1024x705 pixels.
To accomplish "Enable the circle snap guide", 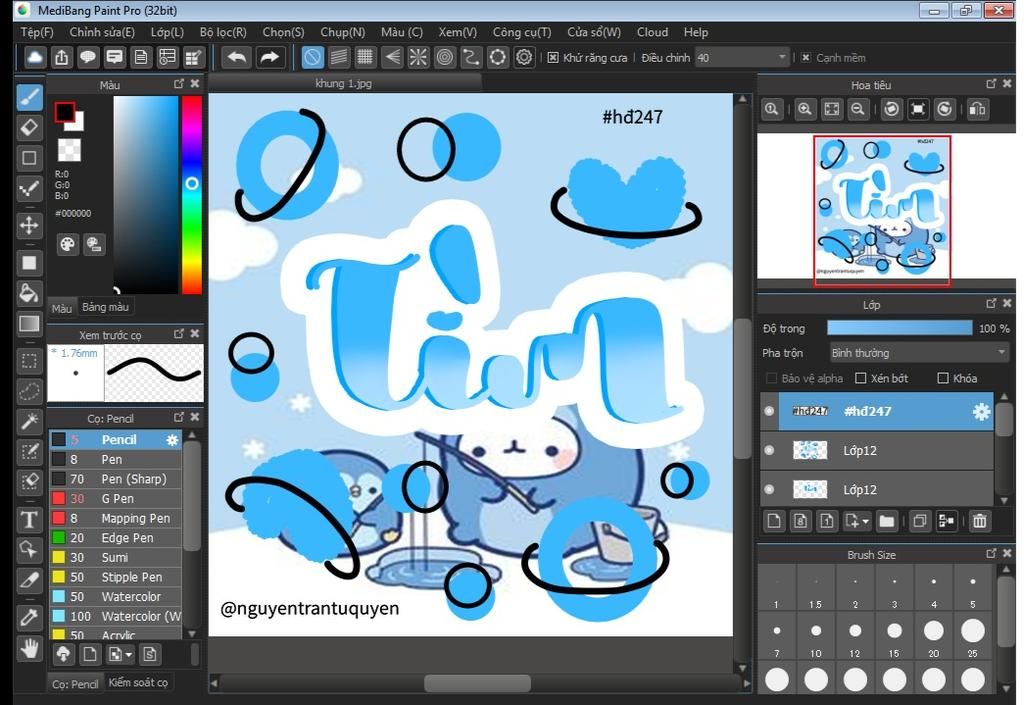I will coord(445,57).
